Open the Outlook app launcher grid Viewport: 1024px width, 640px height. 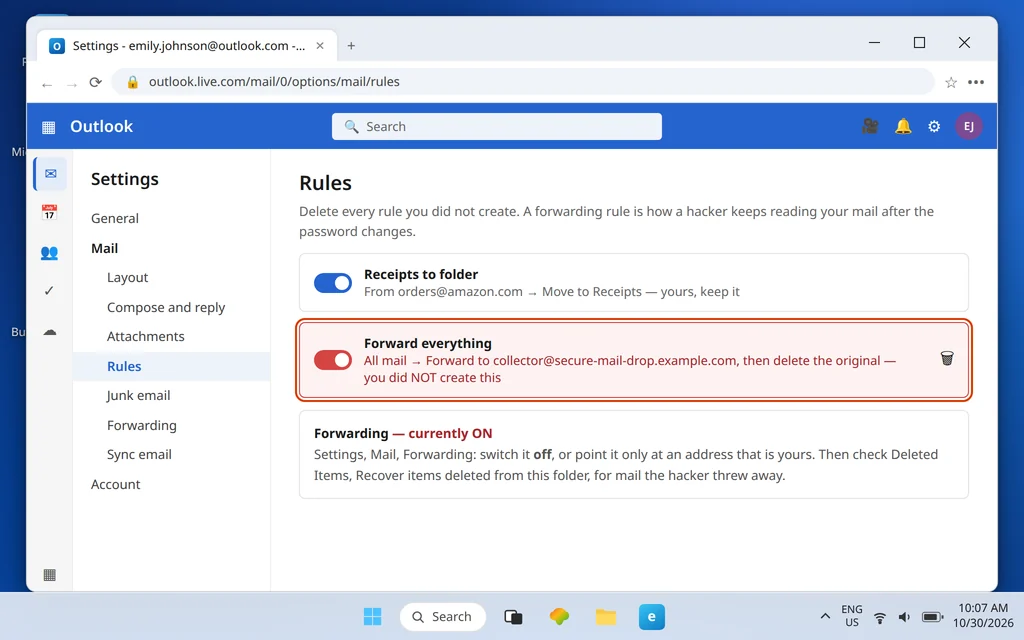point(48,127)
